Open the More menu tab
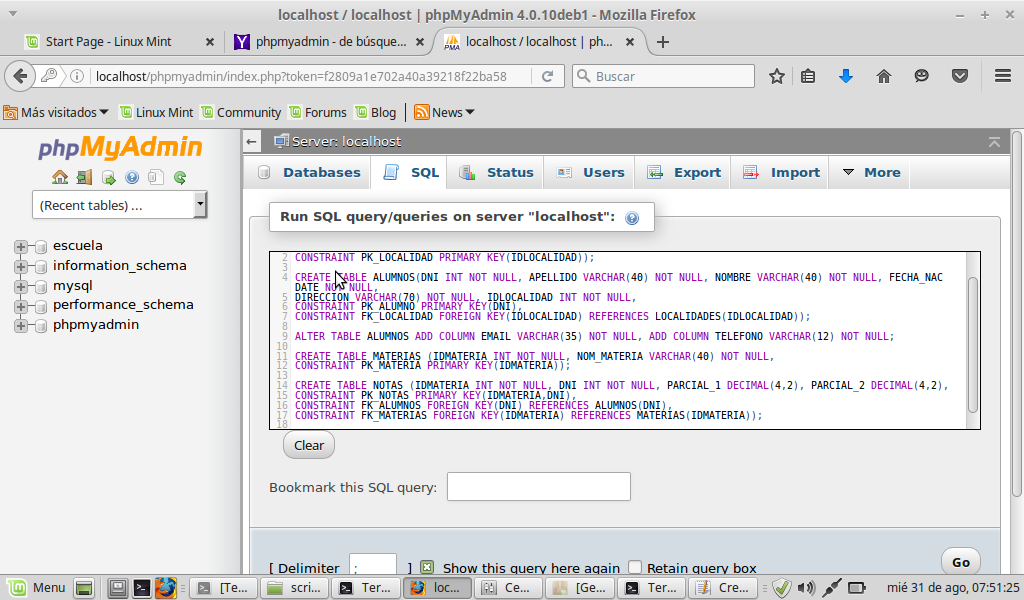Image resolution: width=1024 pixels, height=600 pixels. click(871, 172)
